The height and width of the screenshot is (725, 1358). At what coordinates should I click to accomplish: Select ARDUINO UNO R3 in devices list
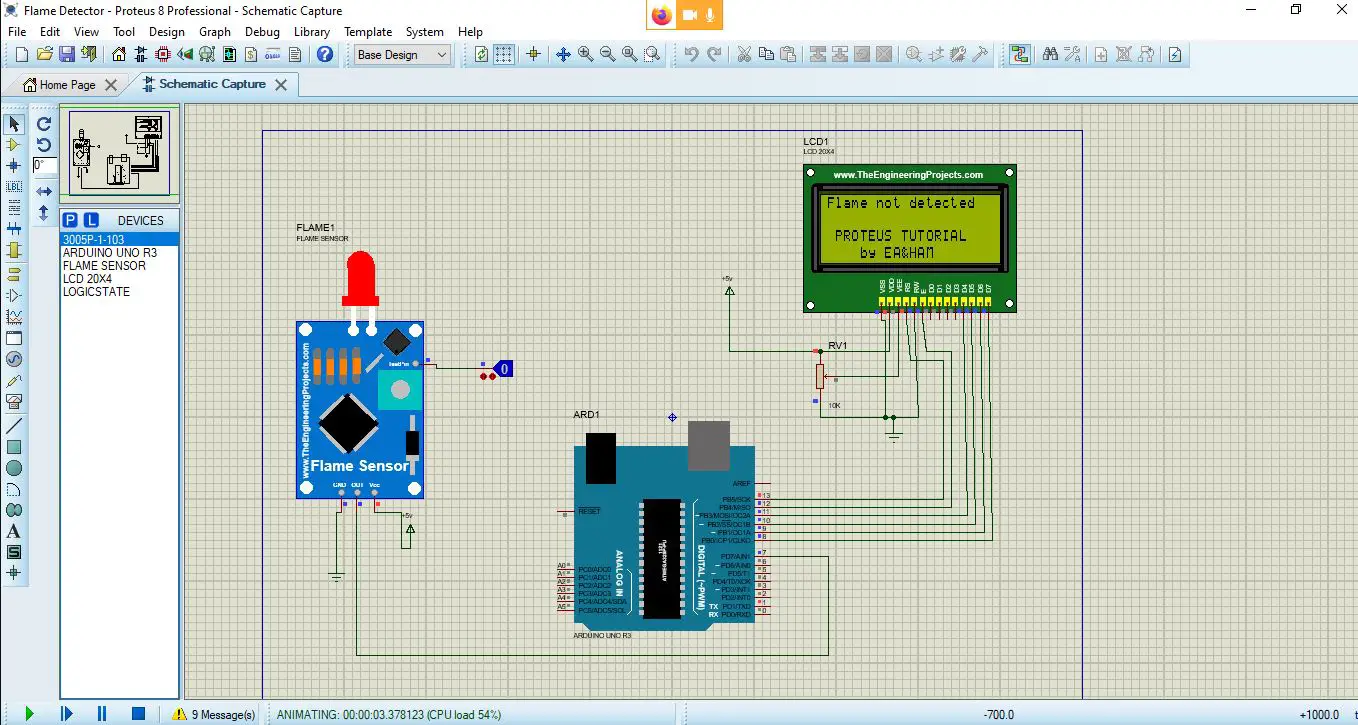point(110,253)
